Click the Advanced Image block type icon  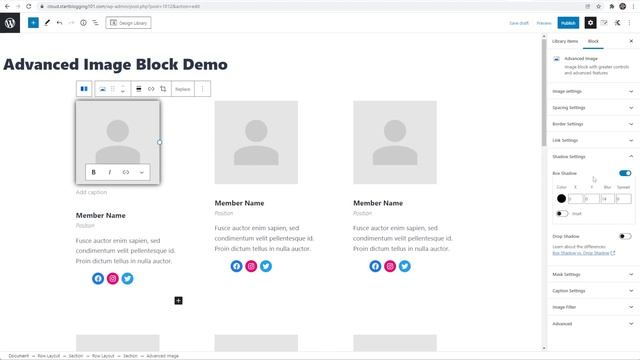(102, 89)
